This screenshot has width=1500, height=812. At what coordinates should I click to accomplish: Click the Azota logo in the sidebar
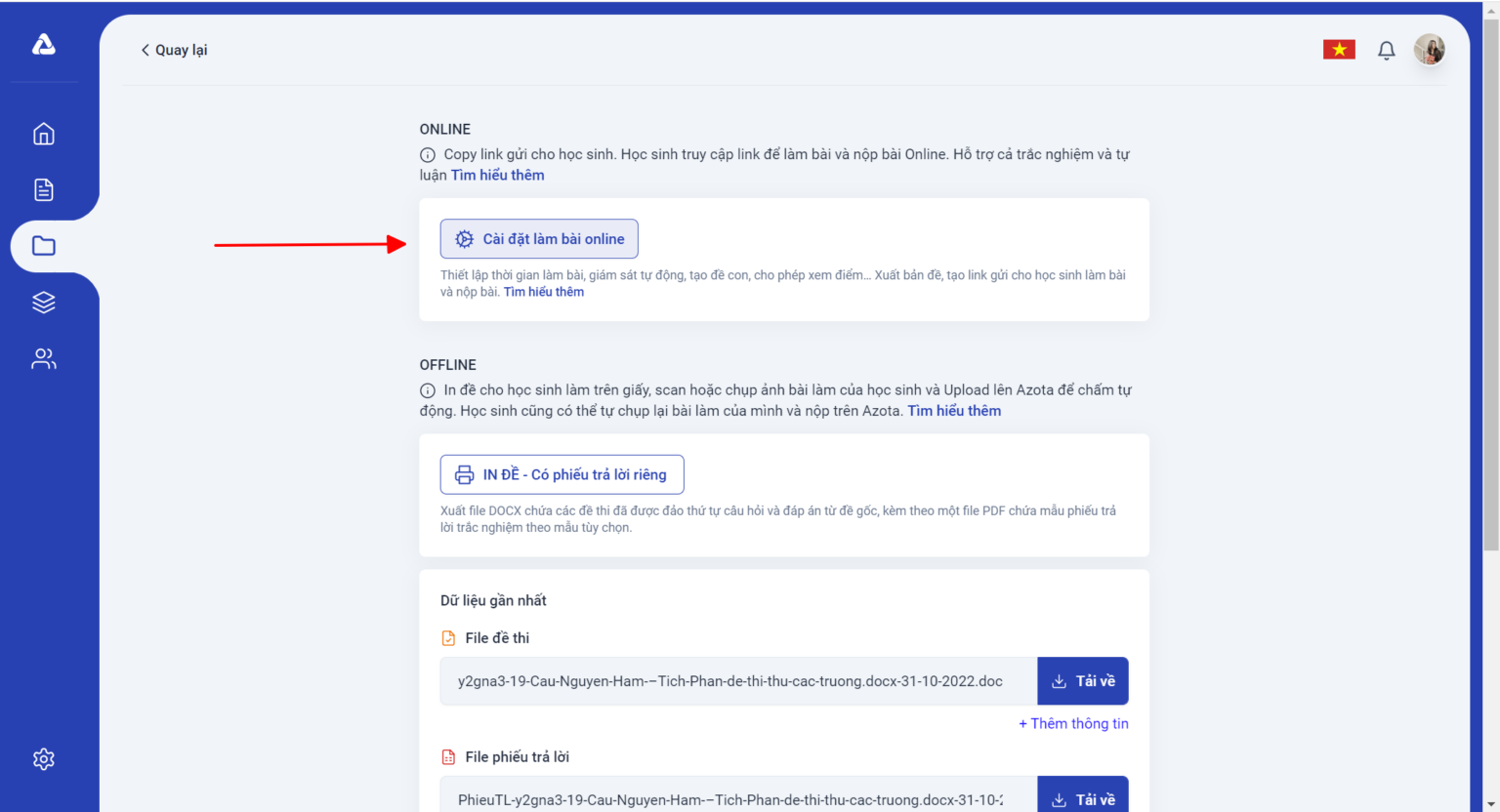(x=44, y=44)
